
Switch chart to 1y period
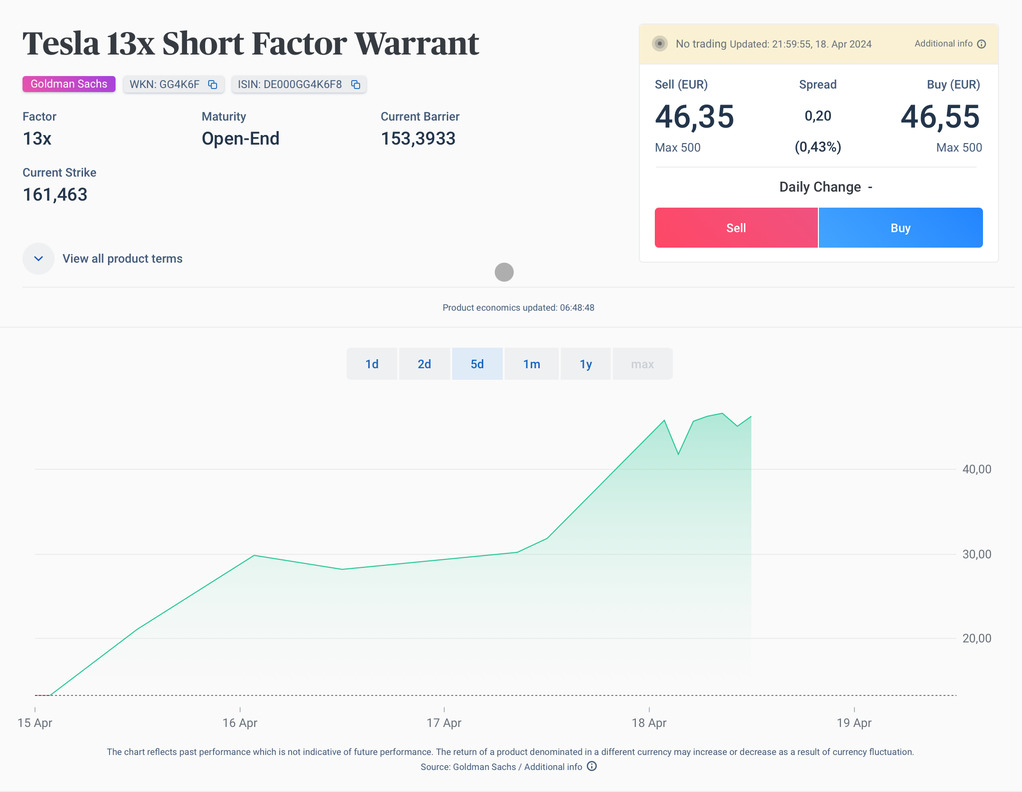pos(586,364)
